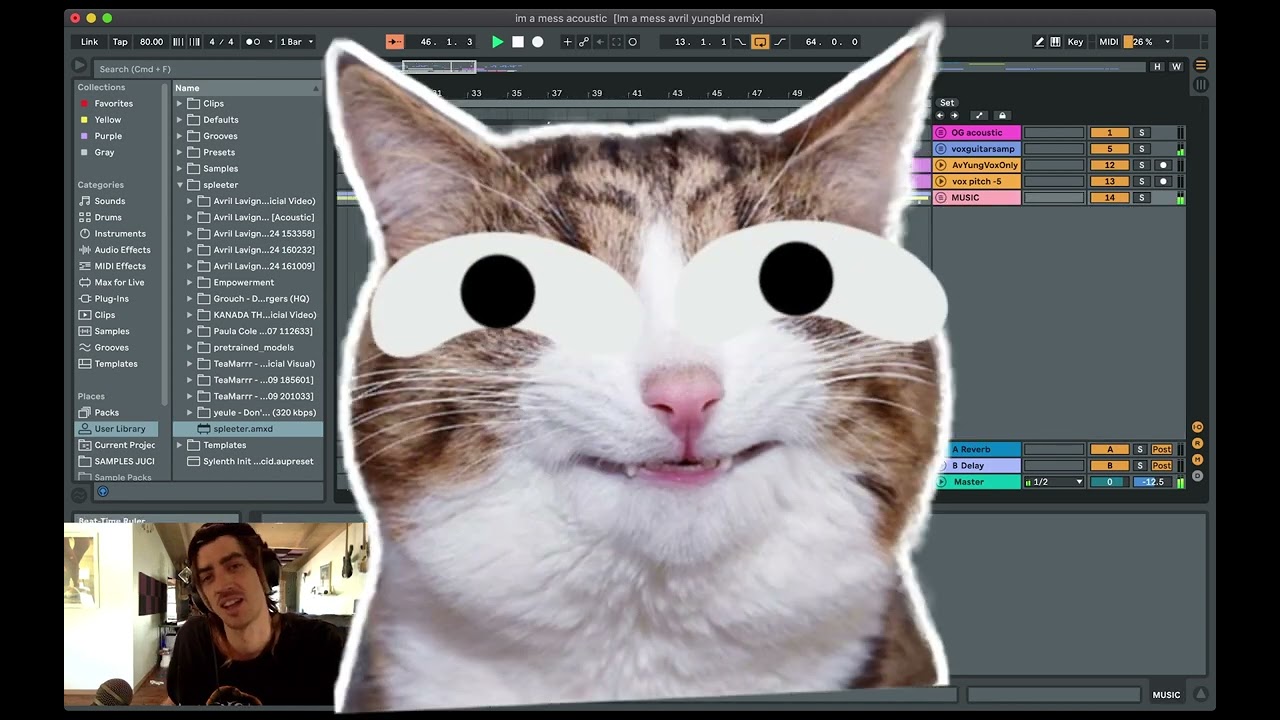Toggle the Follow playback button

[395, 42]
